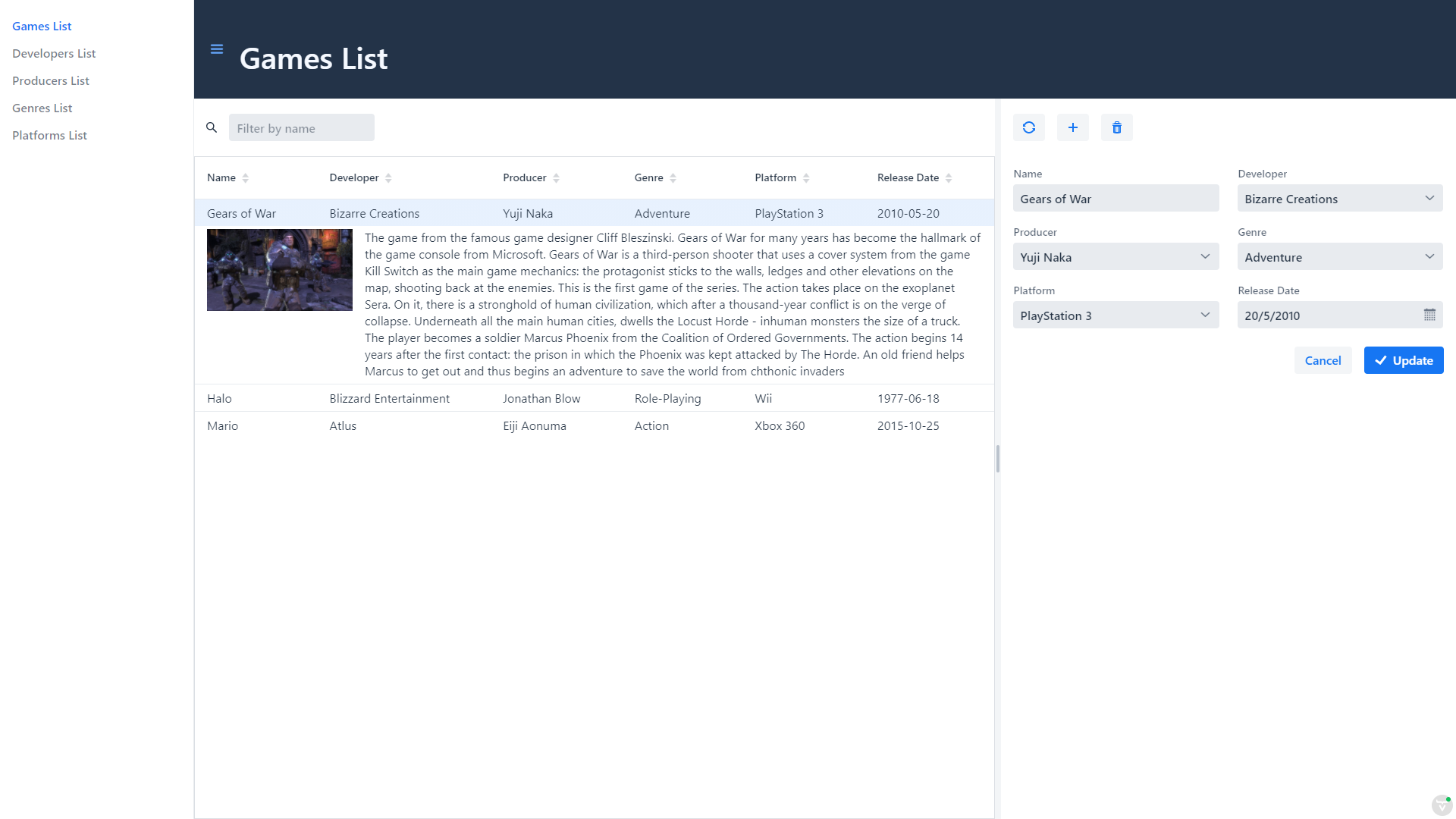The width and height of the screenshot is (1456, 819).
Task: Sort by Platform column arrows
Action: pyautogui.click(x=806, y=178)
